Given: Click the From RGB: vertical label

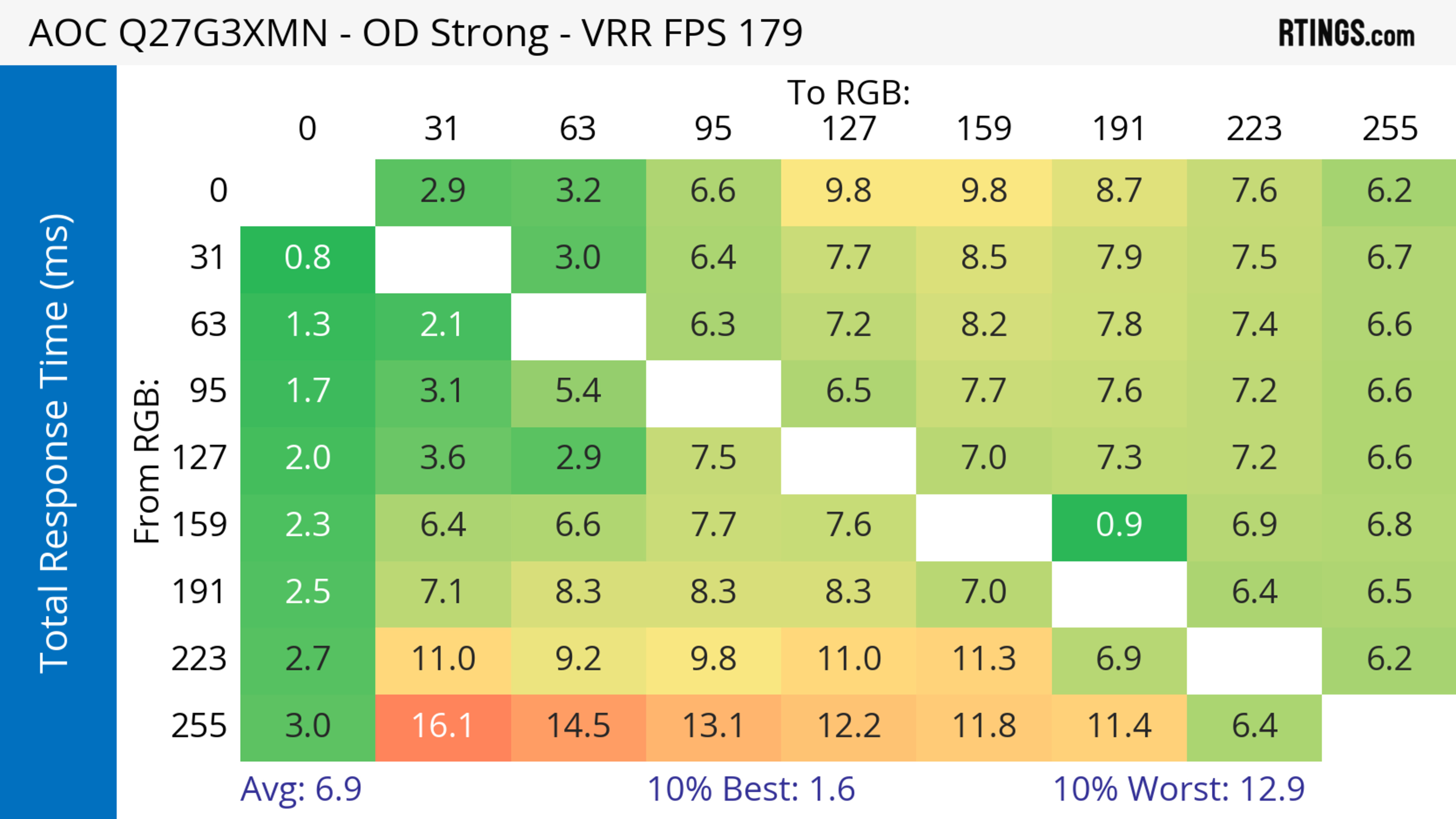Looking at the screenshot, I should pos(147,460).
